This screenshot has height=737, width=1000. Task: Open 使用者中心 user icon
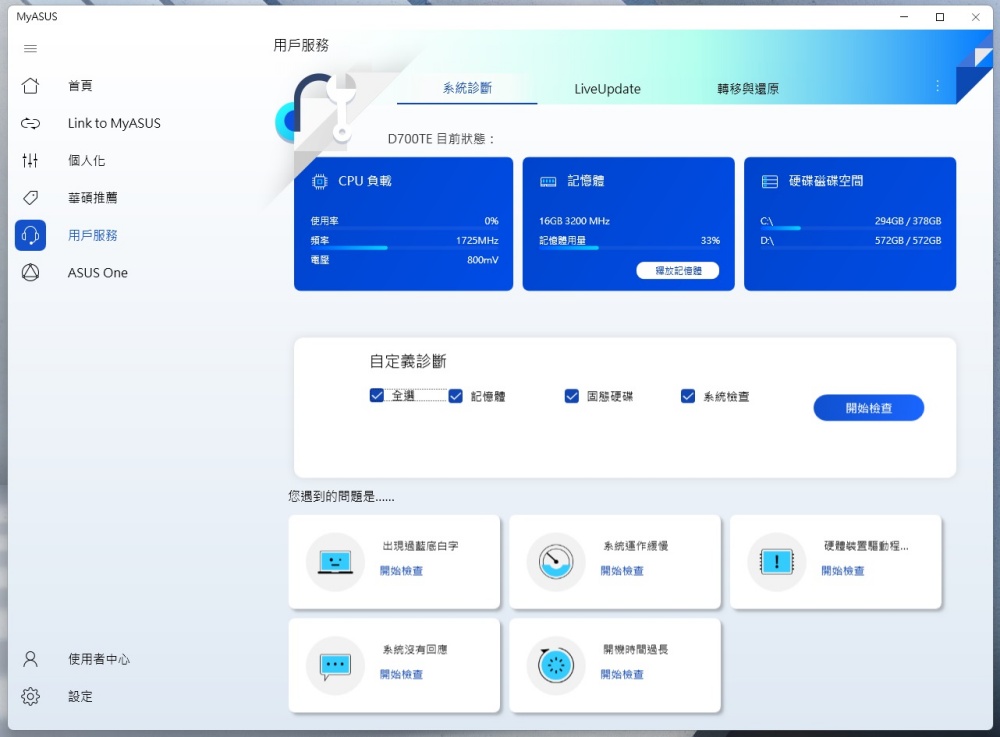tap(30, 659)
